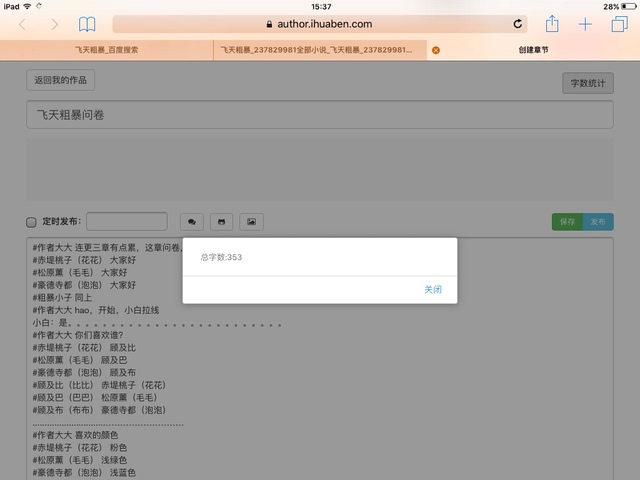Click 关闭 to dismiss word count dialog
Image resolution: width=640 pixels, height=480 pixels.
point(432,289)
